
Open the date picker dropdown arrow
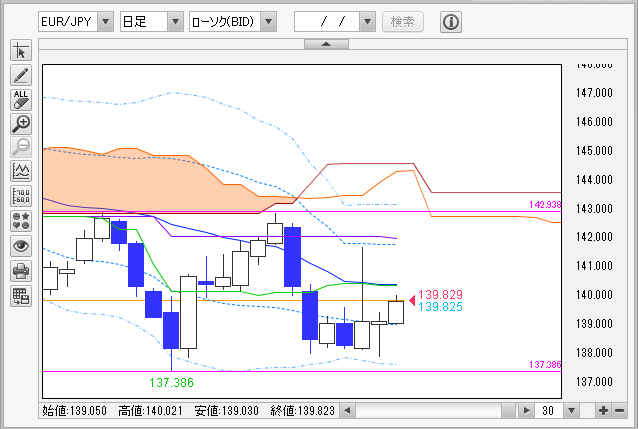coord(367,22)
